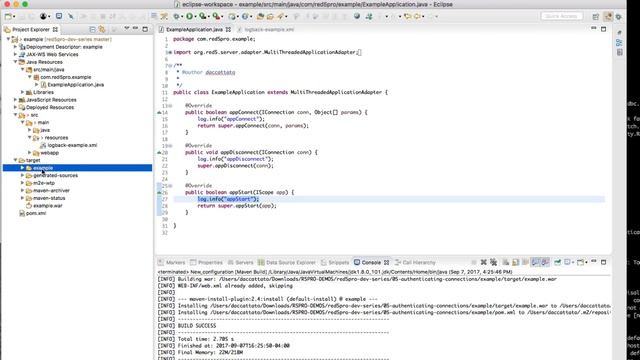Image resolution: width=640 pixels, height=360 pixels.
Task: Click Remove All Terminated Launches icon
Action: 493,262
